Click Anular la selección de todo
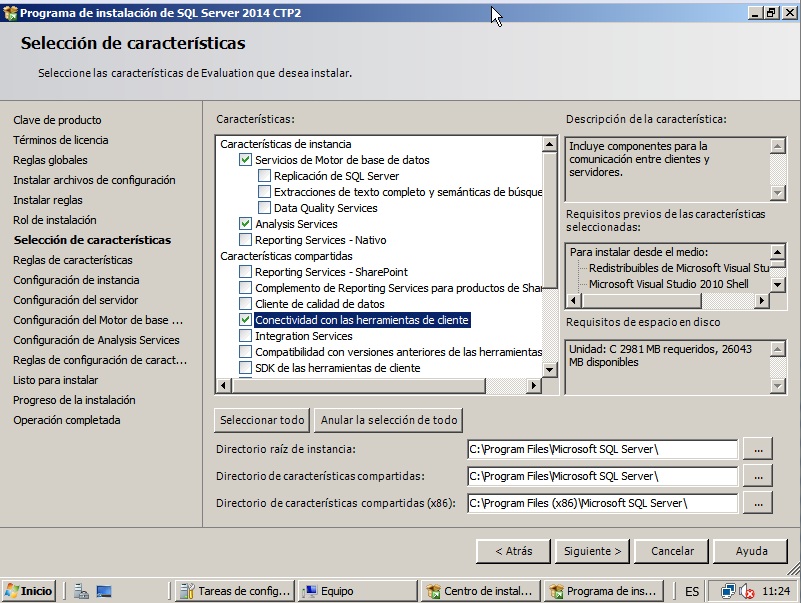Image resolution: width=801 pixels, height=603 pixels. 389,420
